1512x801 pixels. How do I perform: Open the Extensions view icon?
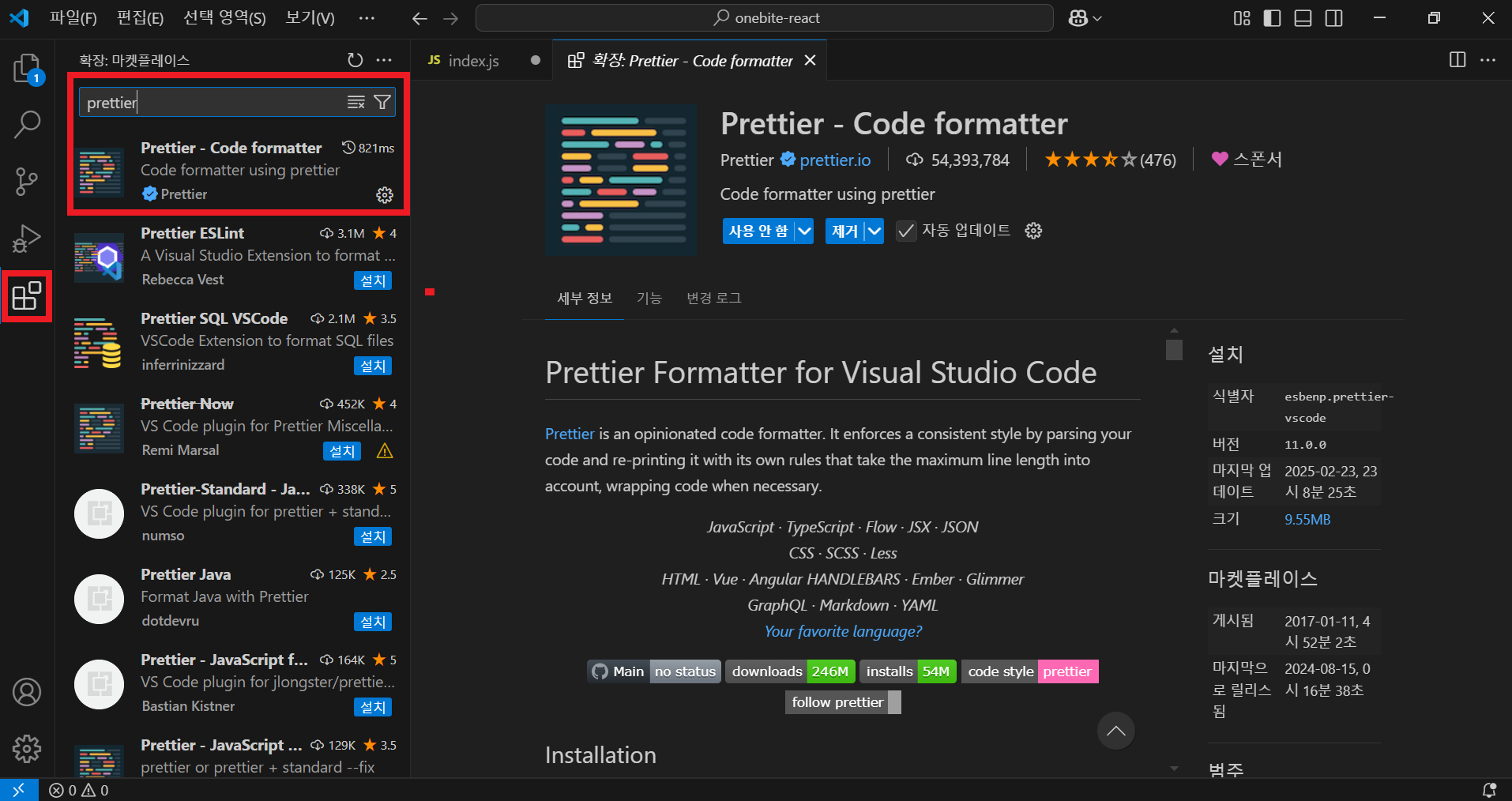[x=27, y=296]
